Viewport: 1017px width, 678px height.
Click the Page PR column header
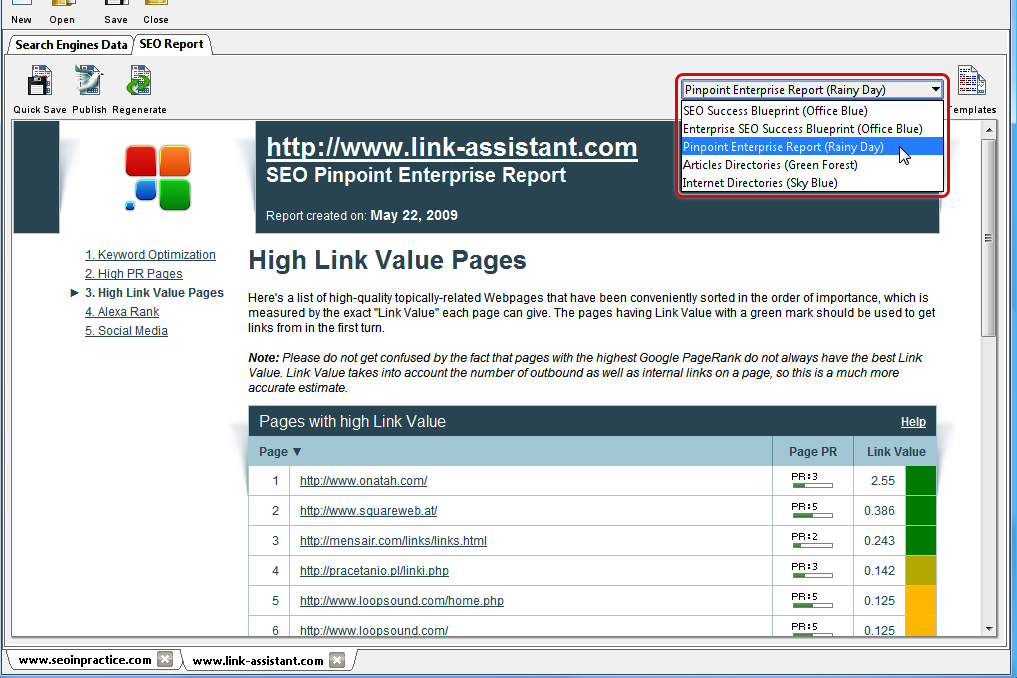tap(813, 452)
